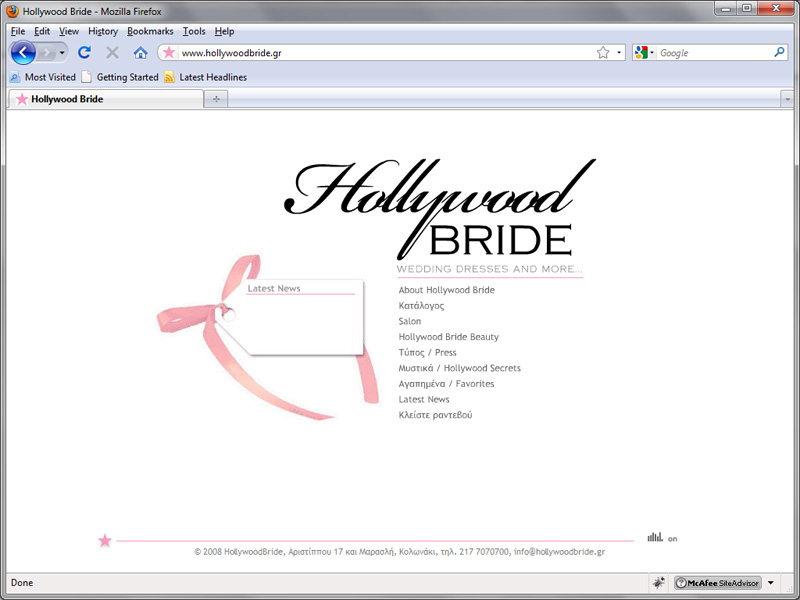
Task: Open the Latest Headlines feed bookmark
Action: pos(206,77)
